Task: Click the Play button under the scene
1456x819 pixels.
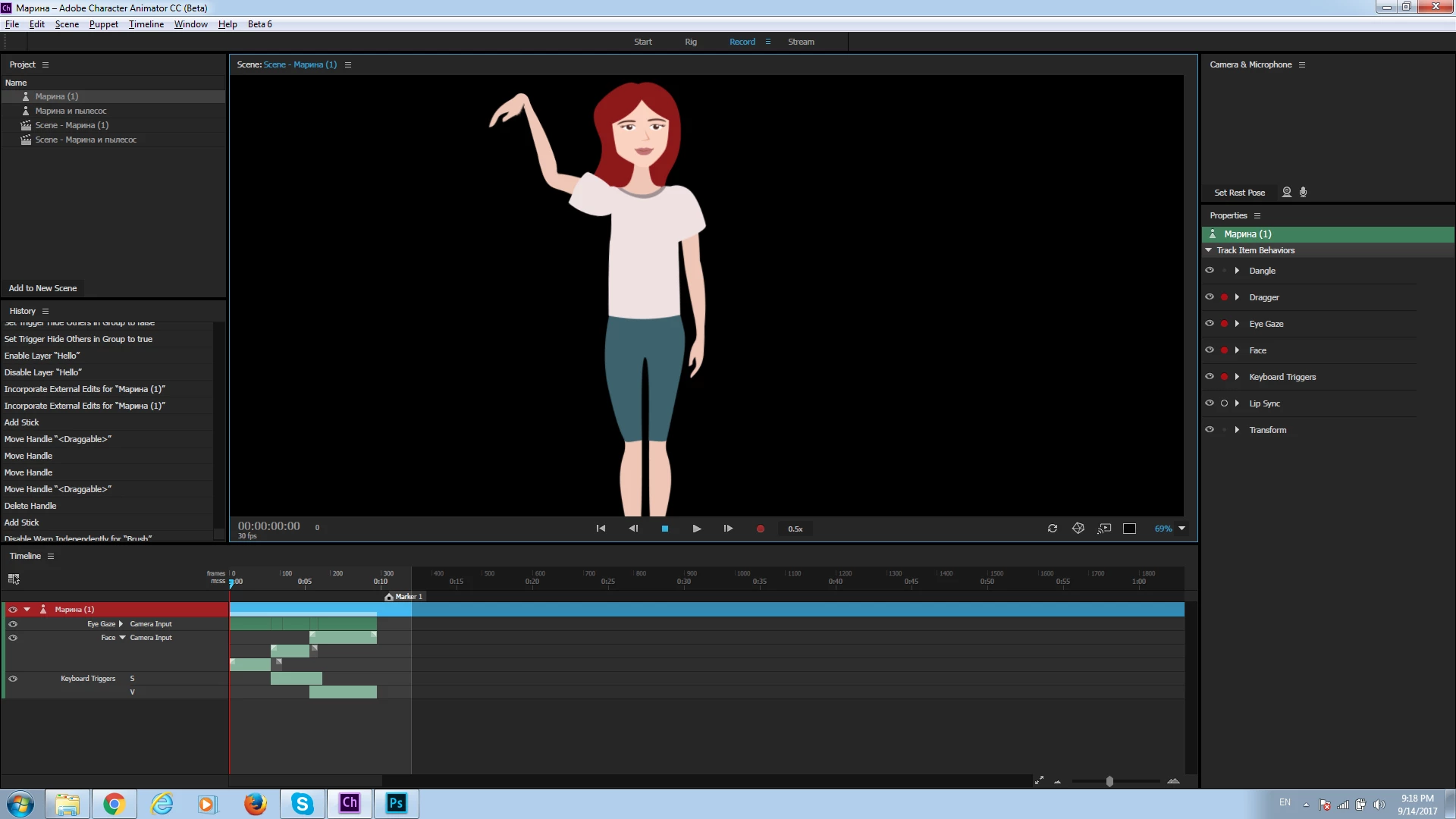Action: [x=696, y=529]
